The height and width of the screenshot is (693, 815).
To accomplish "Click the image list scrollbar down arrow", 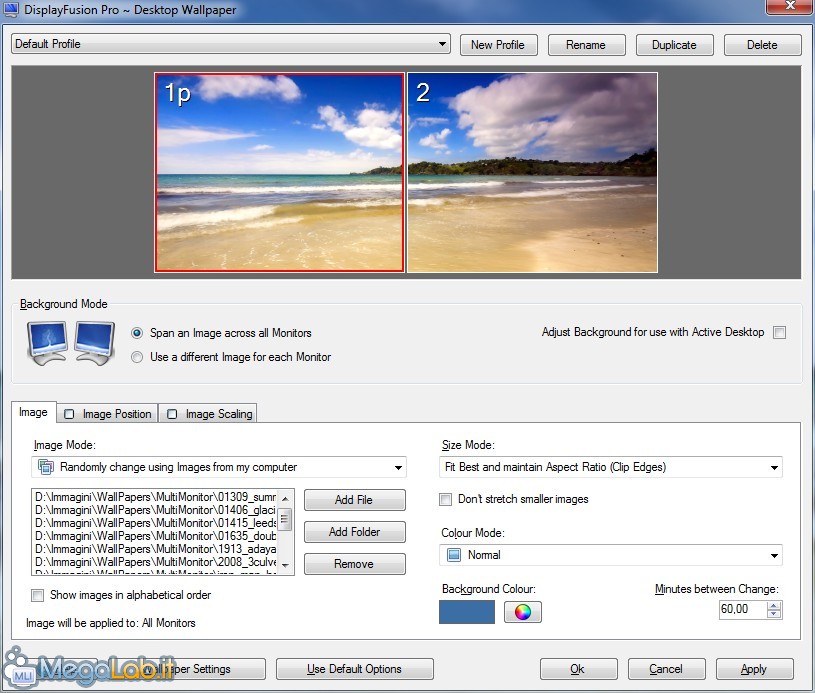I will tap(285, 565).
